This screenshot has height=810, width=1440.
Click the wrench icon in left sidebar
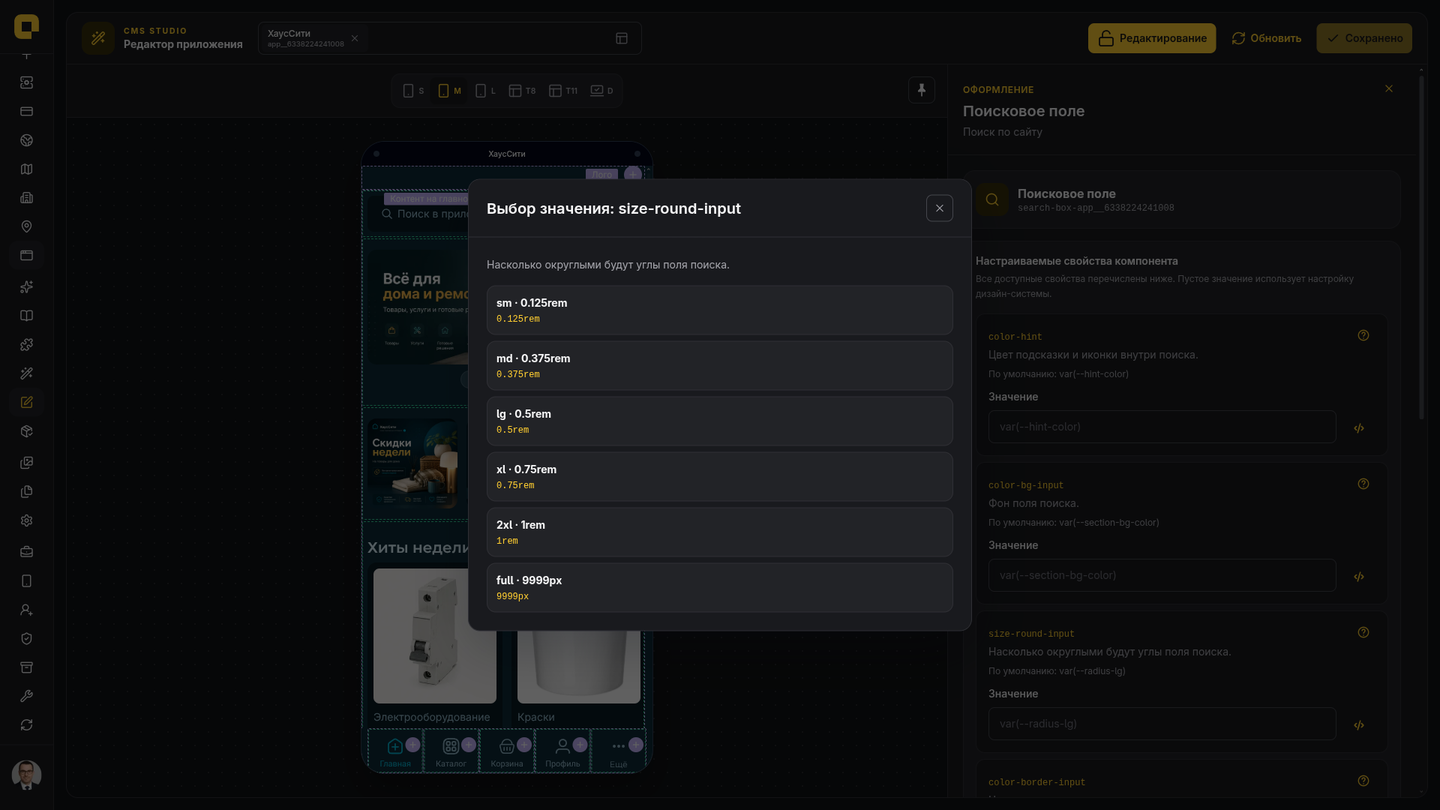27,696
